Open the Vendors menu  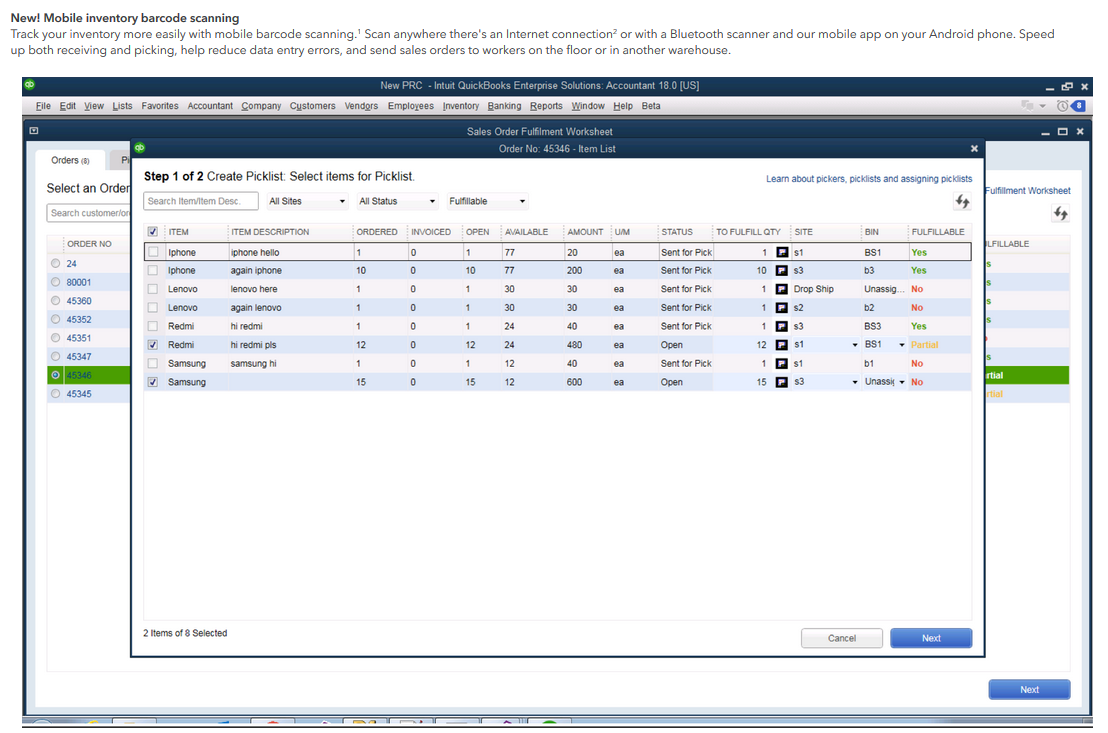[361, 106]
